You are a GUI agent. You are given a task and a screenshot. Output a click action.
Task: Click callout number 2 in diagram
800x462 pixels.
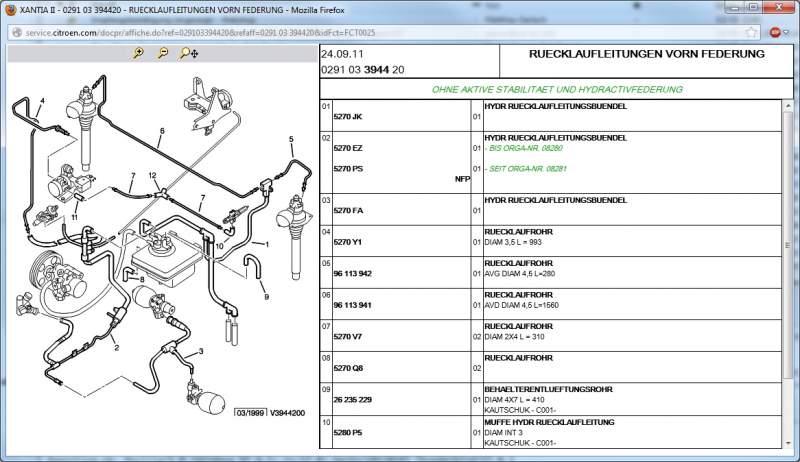pos(117,348)
